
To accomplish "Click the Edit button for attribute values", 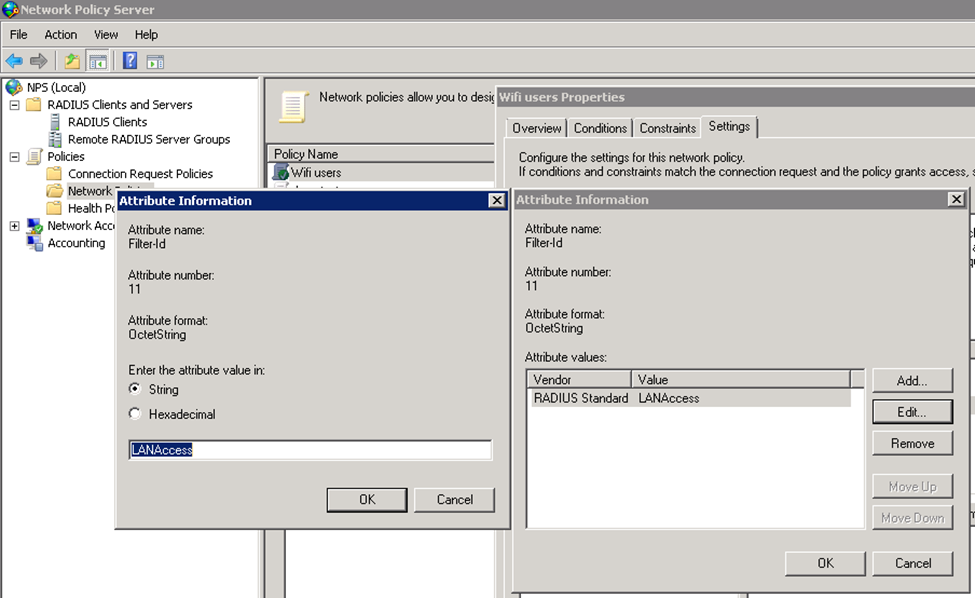I will 911,411.
